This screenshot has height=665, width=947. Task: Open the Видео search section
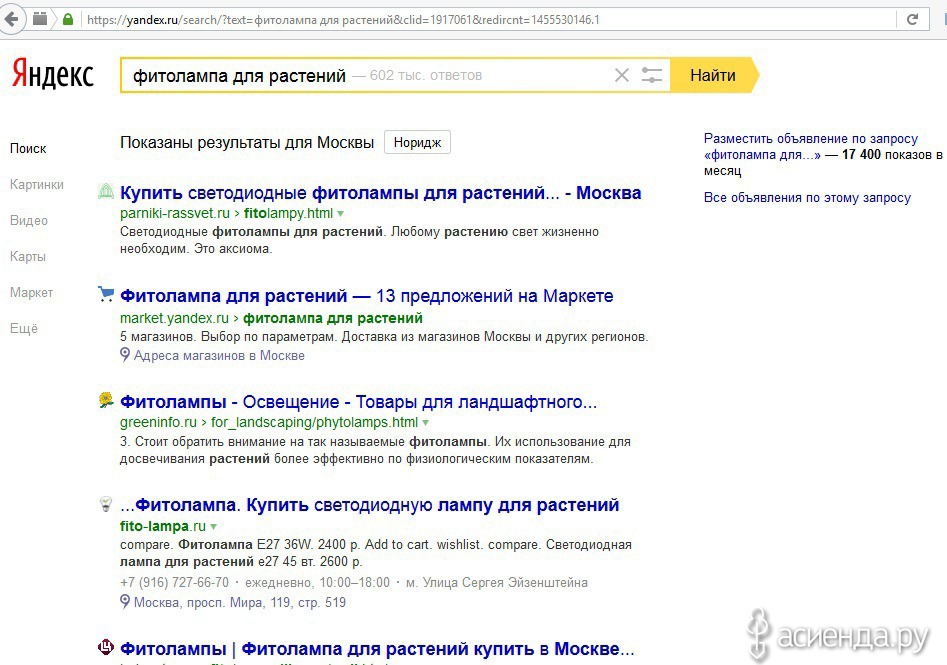point(29,220)
